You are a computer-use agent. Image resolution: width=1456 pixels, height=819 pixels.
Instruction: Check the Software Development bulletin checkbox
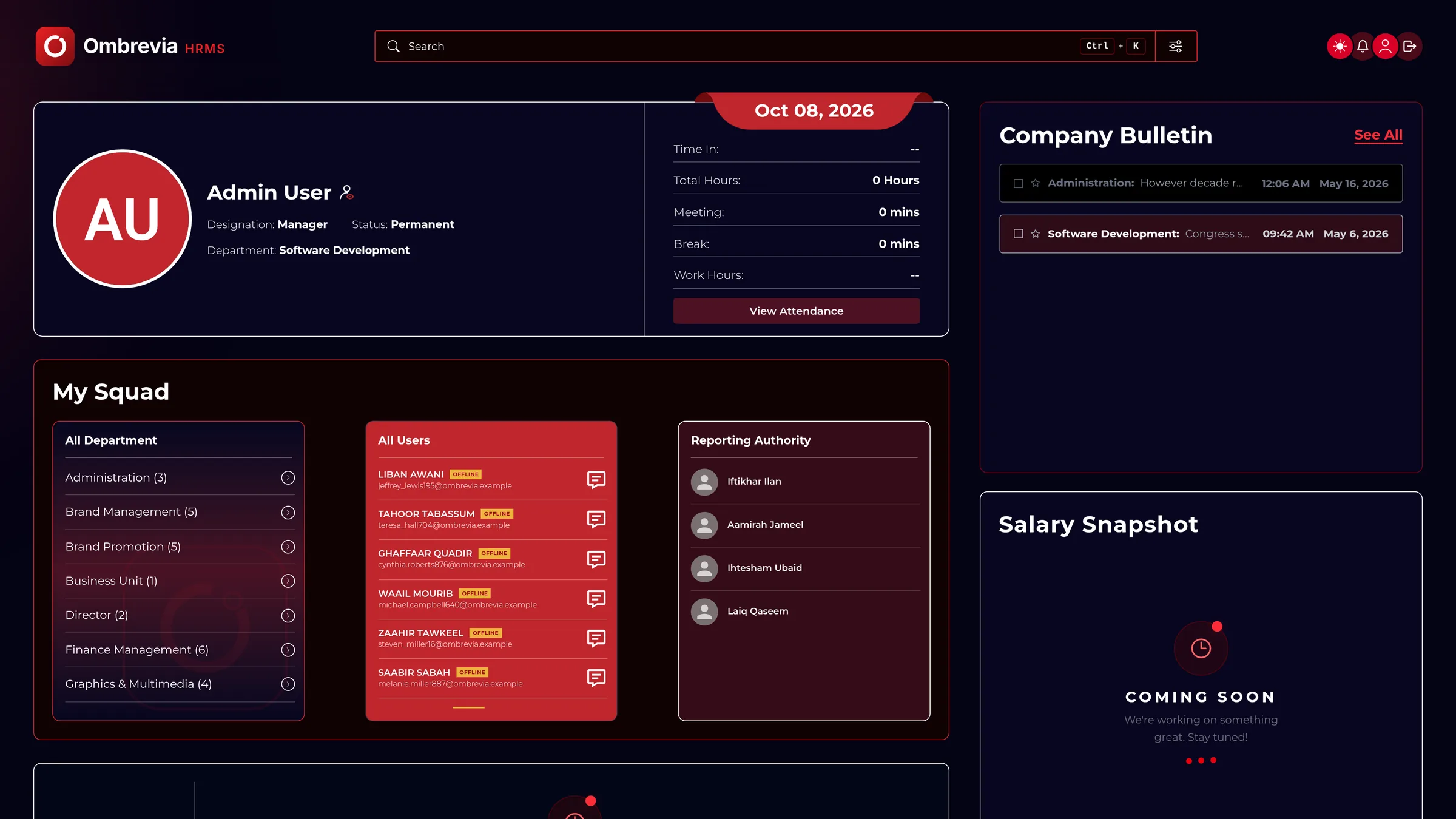pos(1019,234)
